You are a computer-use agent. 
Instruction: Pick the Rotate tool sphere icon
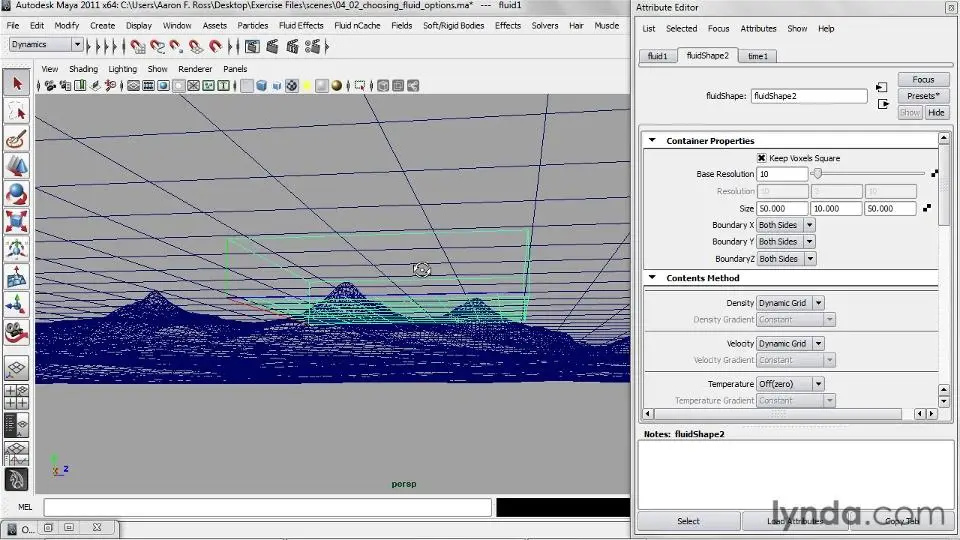[x=17, y=194]
